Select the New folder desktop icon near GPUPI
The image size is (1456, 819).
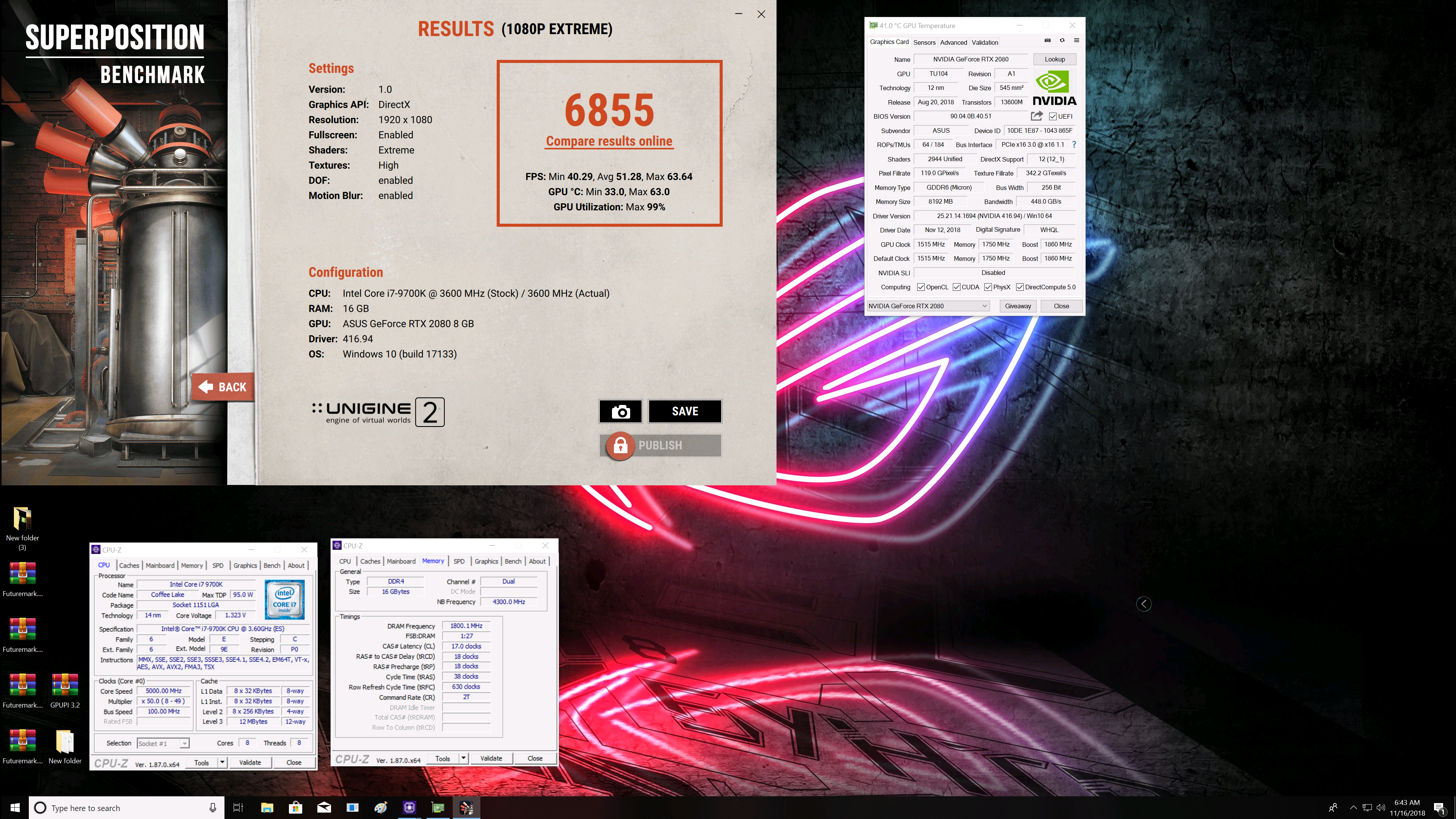click(65, 747)
